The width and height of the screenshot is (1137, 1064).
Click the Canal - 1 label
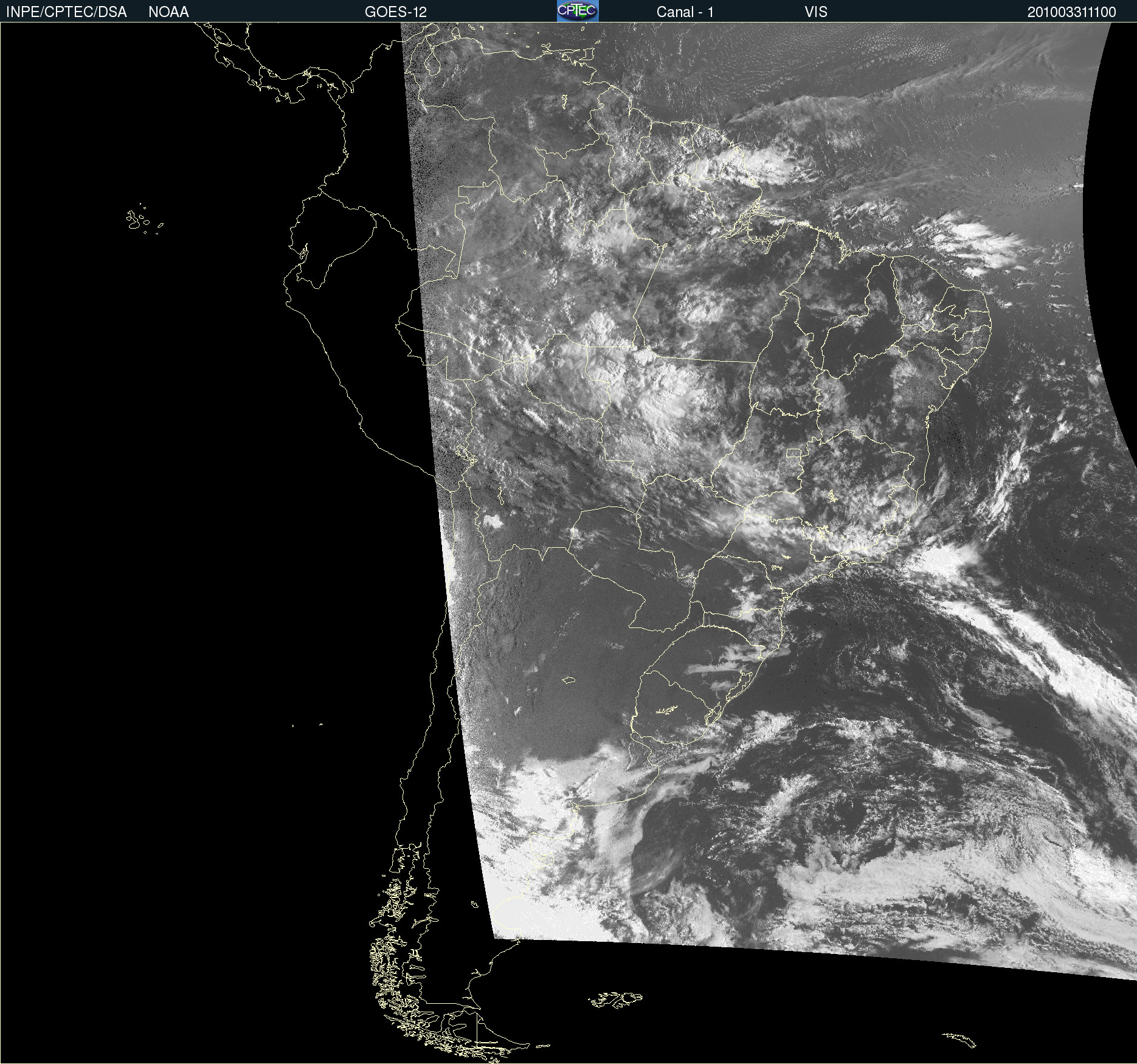pos(685,12)
